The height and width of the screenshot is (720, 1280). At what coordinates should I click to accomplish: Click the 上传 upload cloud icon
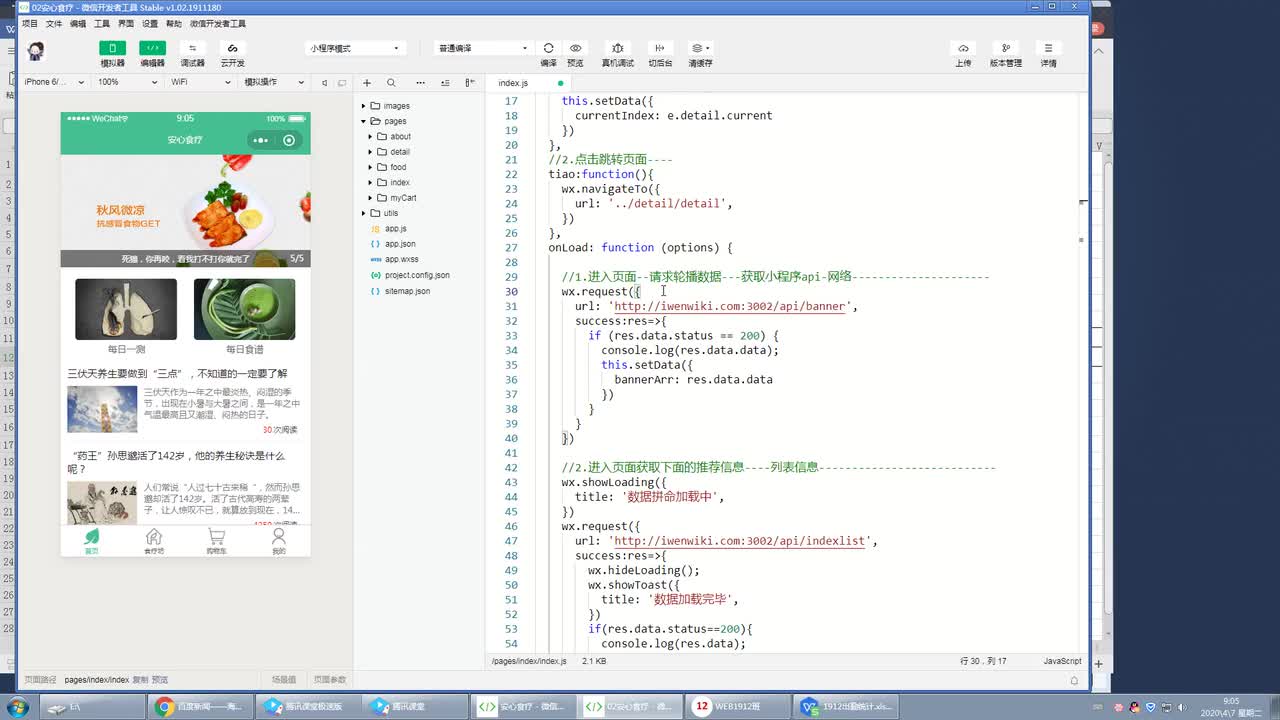963,48
